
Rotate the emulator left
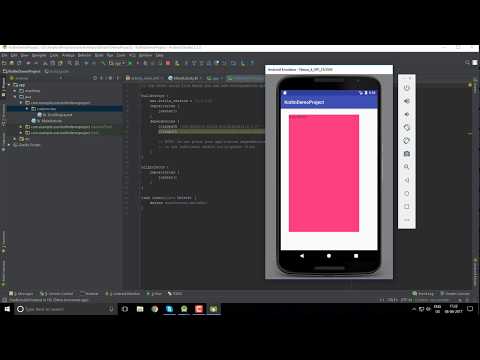pos(407,127)
